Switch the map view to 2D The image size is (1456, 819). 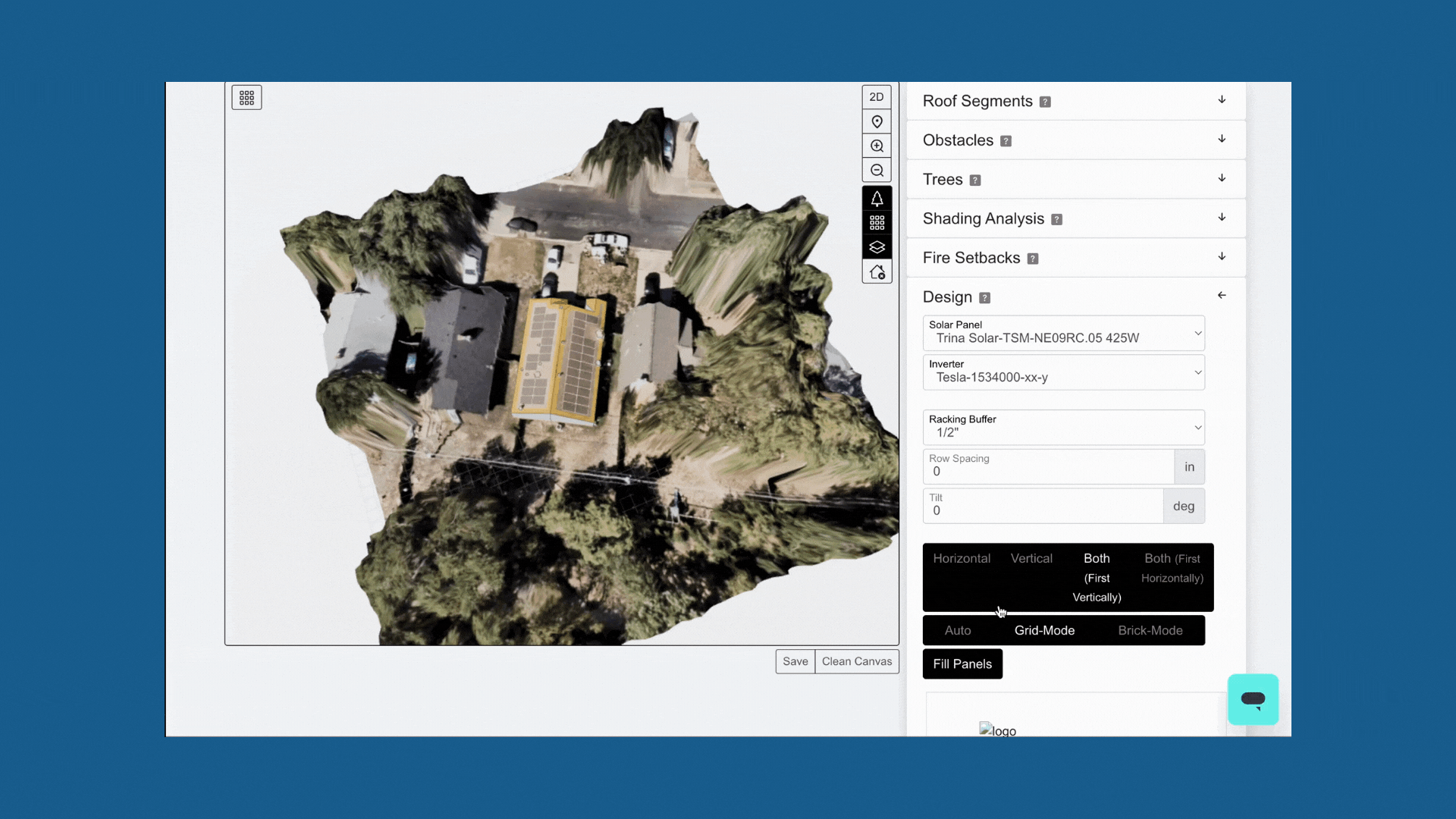pos(877,97)
